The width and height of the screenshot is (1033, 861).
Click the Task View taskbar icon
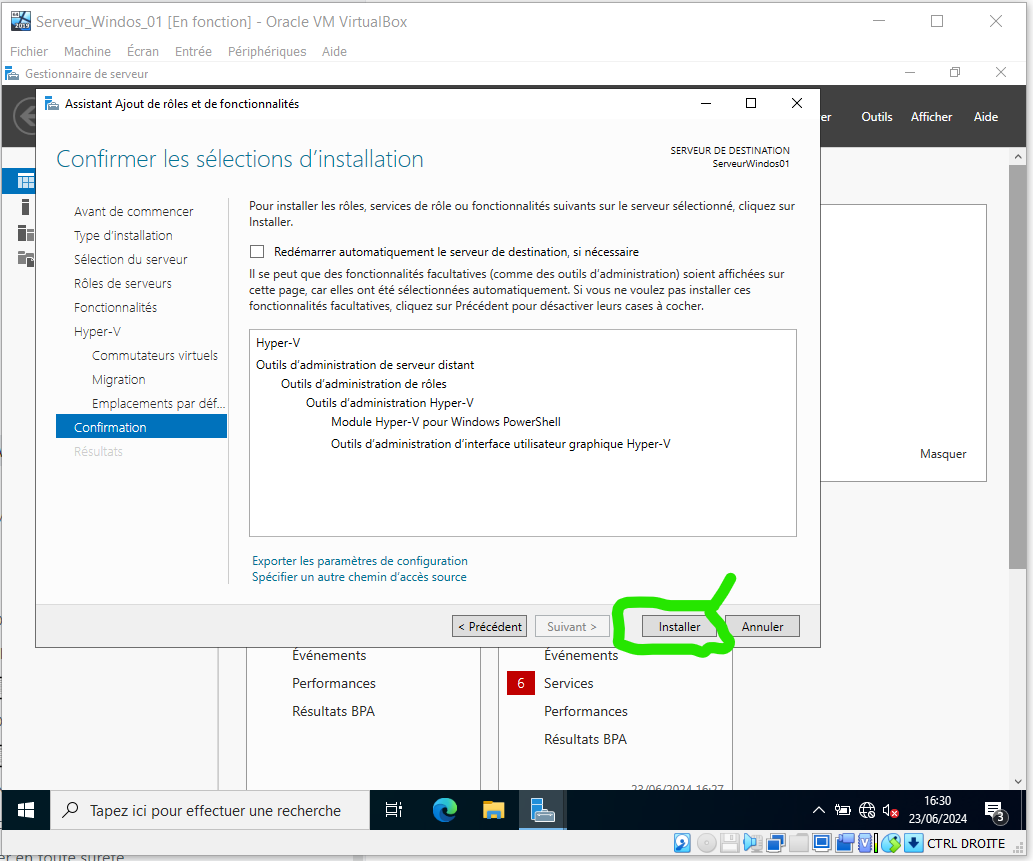[x=394, y=810]
